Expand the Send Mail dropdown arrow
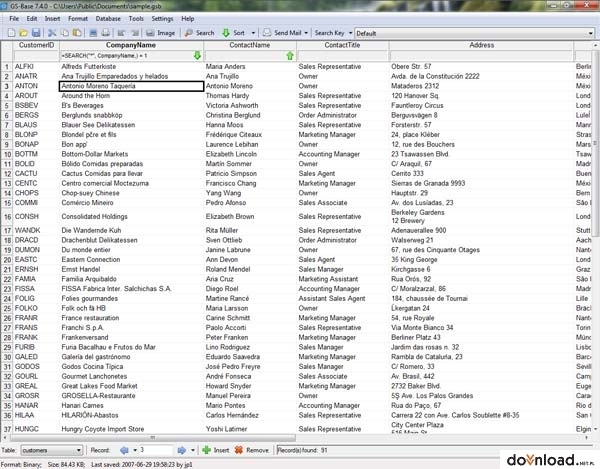 (x=306, y=33)
